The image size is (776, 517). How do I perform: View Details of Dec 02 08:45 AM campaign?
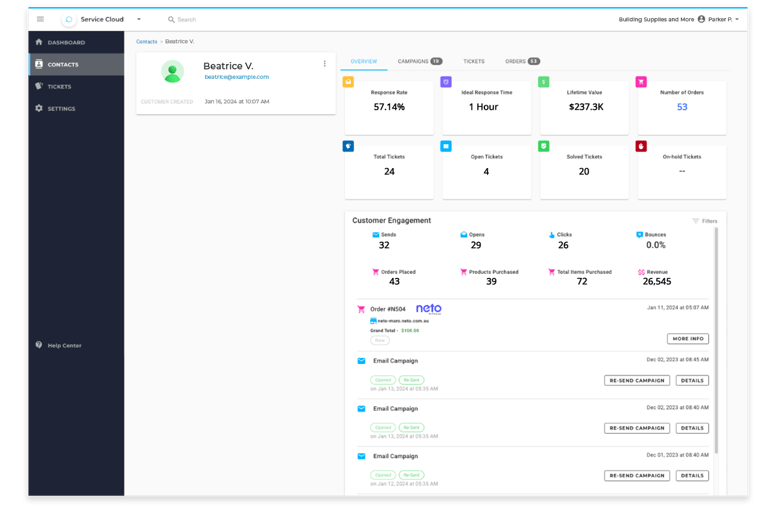click(692, 380)
